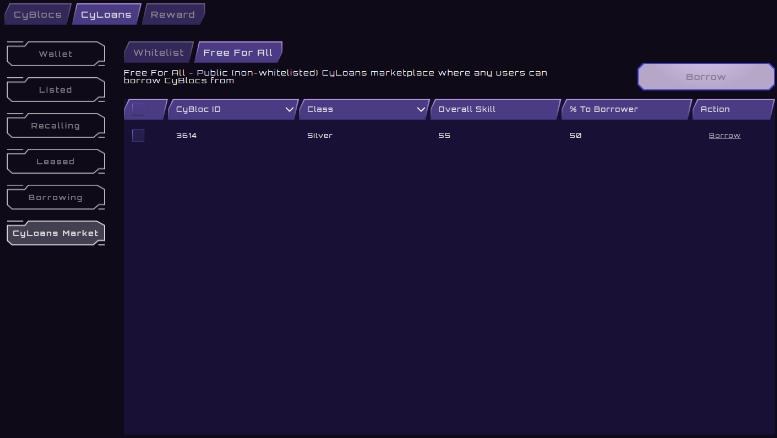Open the Reward tab

[x=173, y=14]
